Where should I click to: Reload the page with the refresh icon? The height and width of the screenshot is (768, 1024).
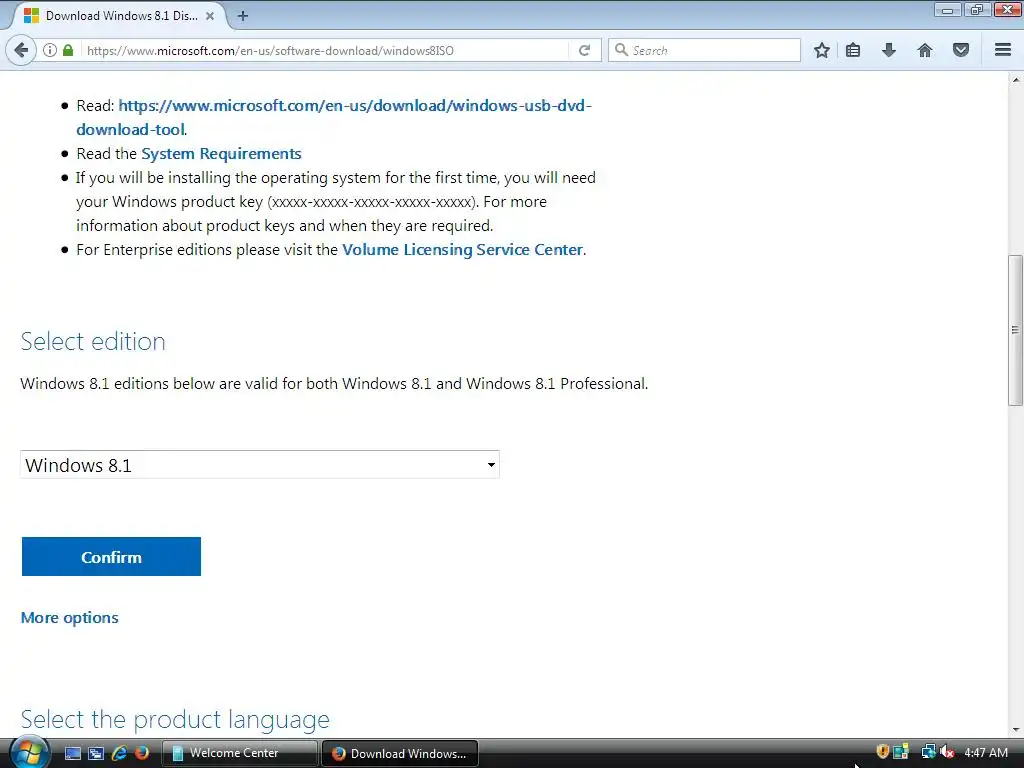[584, 50]
